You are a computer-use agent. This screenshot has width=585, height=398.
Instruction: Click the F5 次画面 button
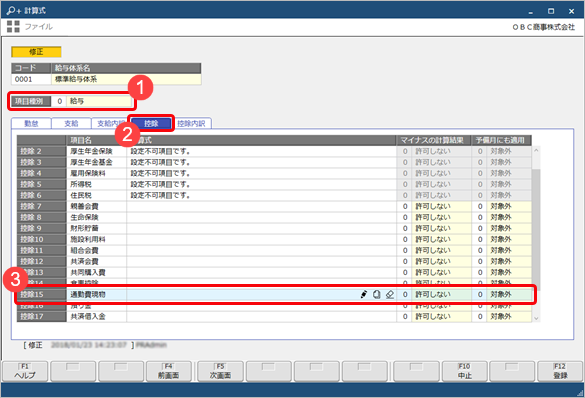click(220, 371)
